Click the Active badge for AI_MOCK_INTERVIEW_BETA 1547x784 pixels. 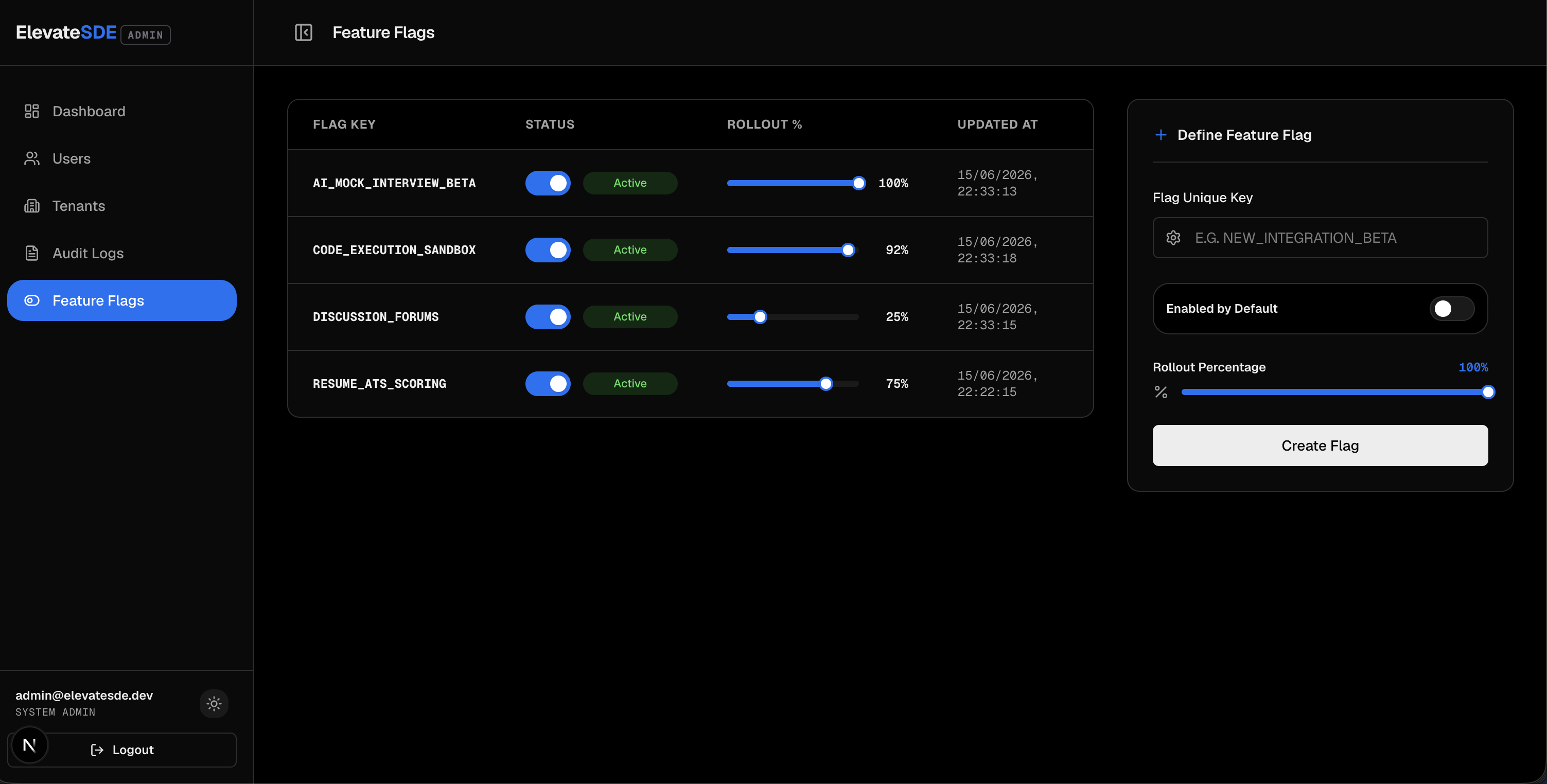coord(630,183)
